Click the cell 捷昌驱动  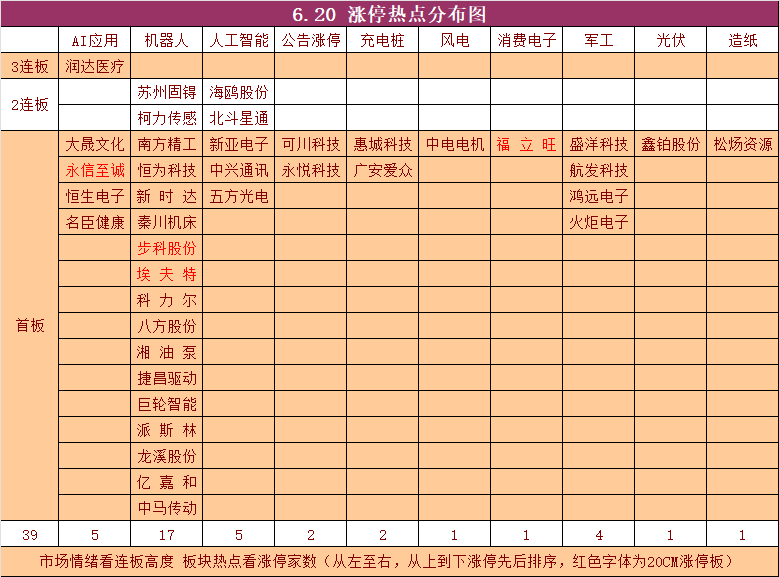(166, 378)
